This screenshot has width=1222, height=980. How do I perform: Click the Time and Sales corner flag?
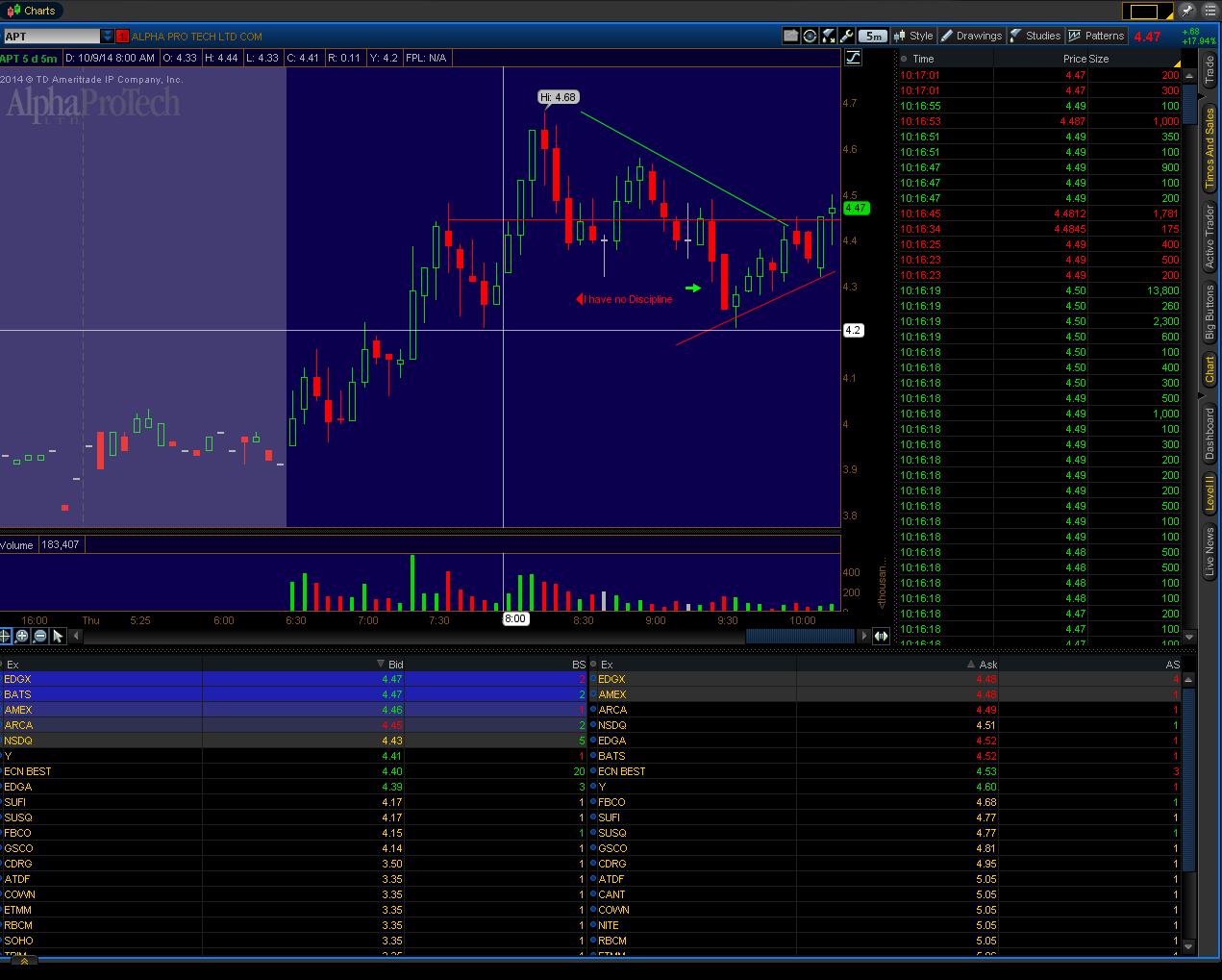[1176, 63]
